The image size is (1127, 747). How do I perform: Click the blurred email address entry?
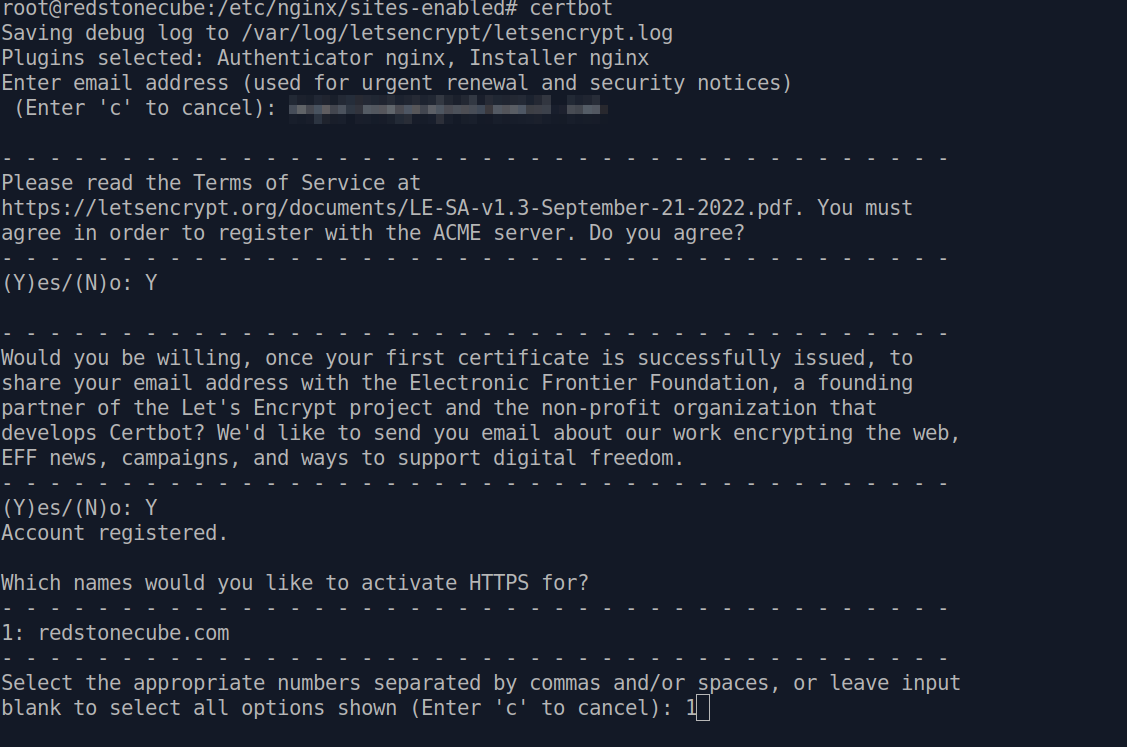coord(448,109)
